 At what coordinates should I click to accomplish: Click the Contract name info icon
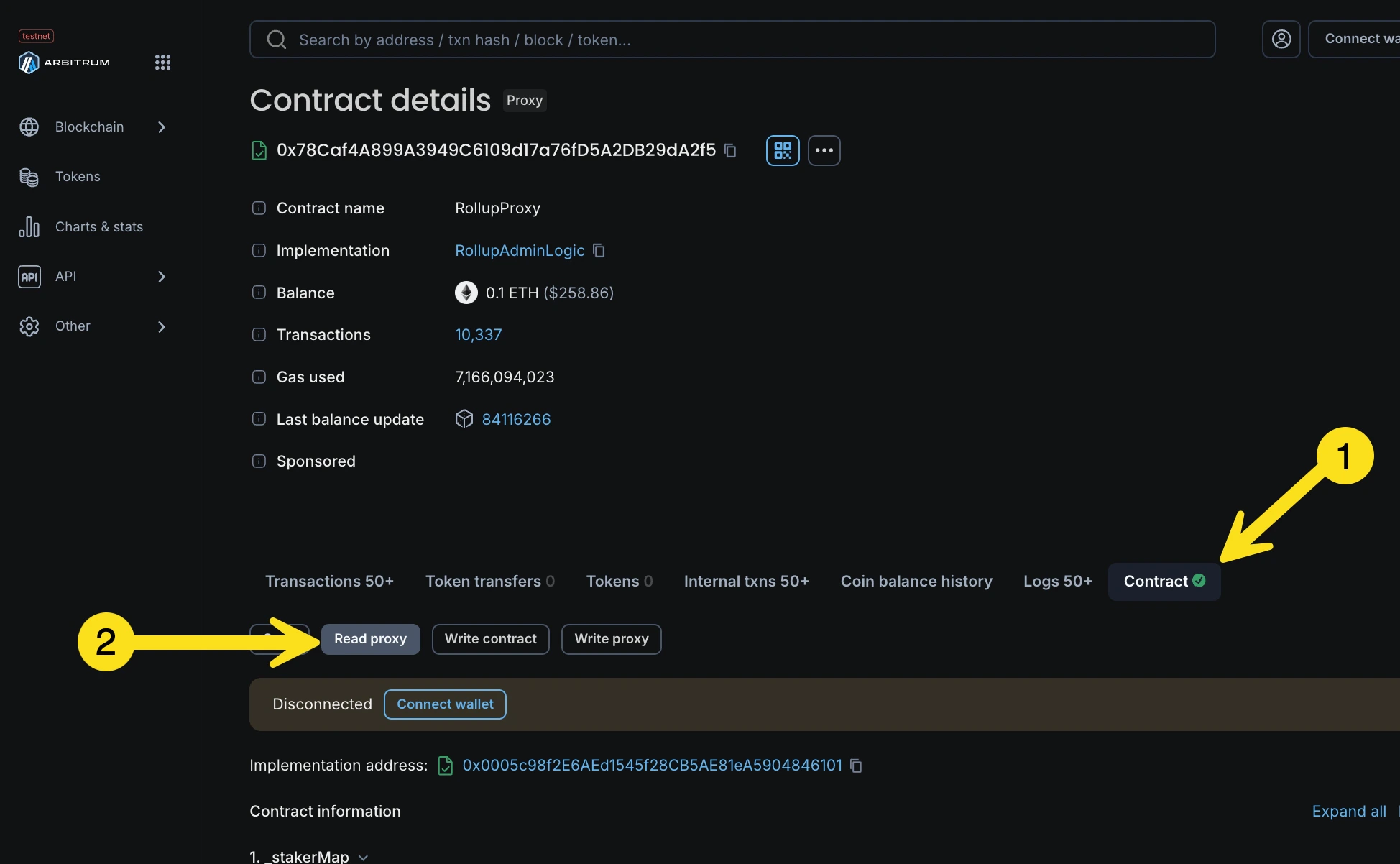[x=259, y=208]
